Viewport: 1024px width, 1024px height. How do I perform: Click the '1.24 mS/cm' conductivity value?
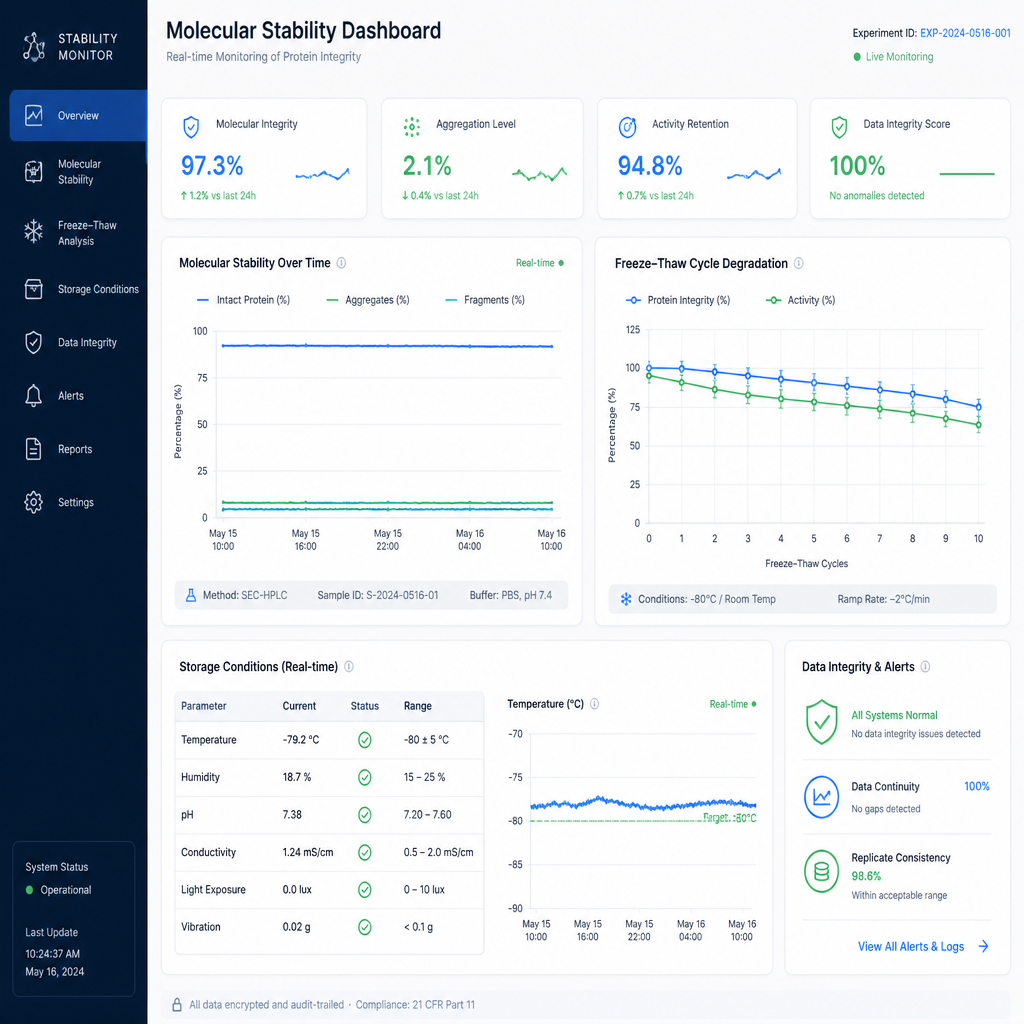tap(308, 852)
